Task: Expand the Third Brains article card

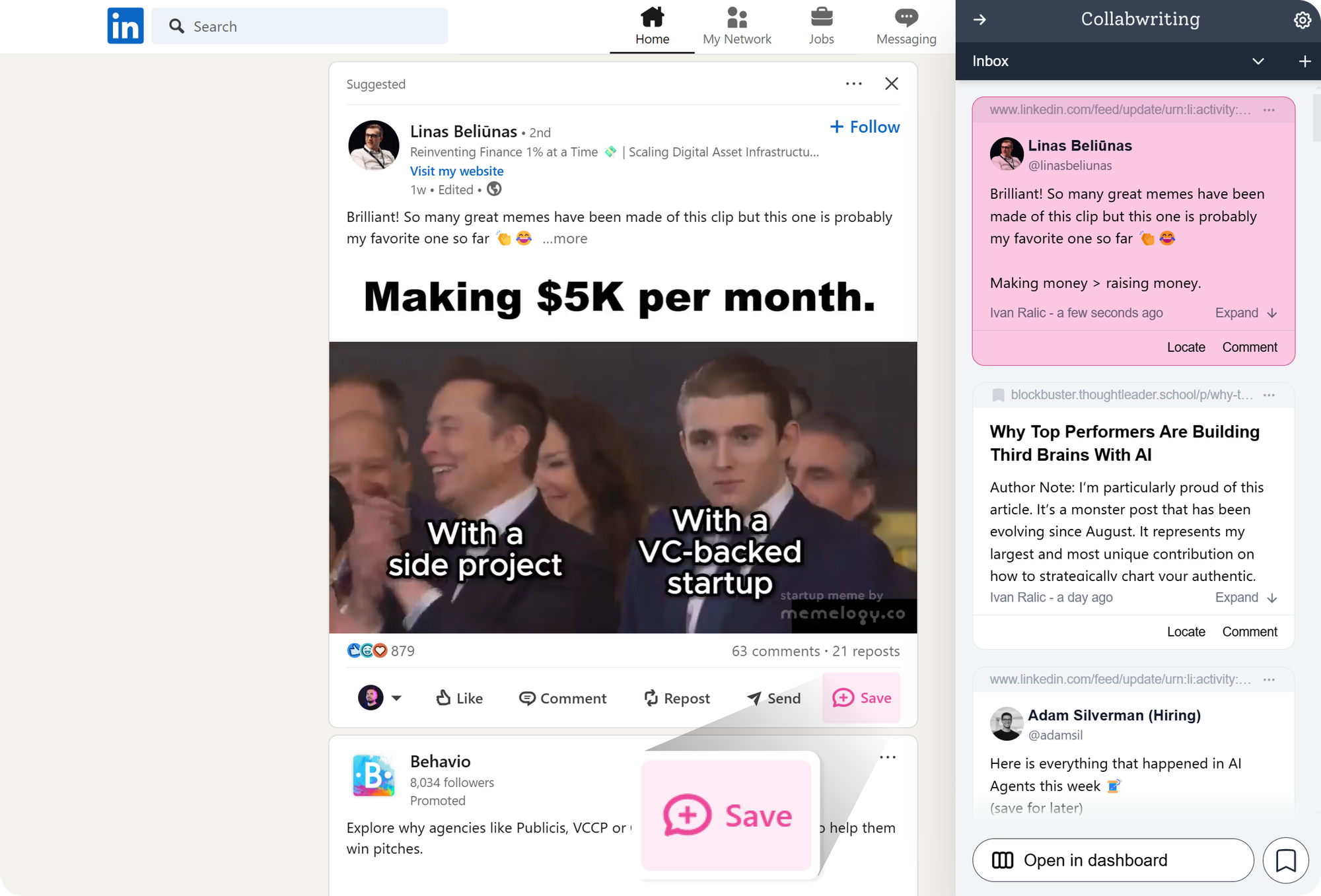Action: (1245, 598)
